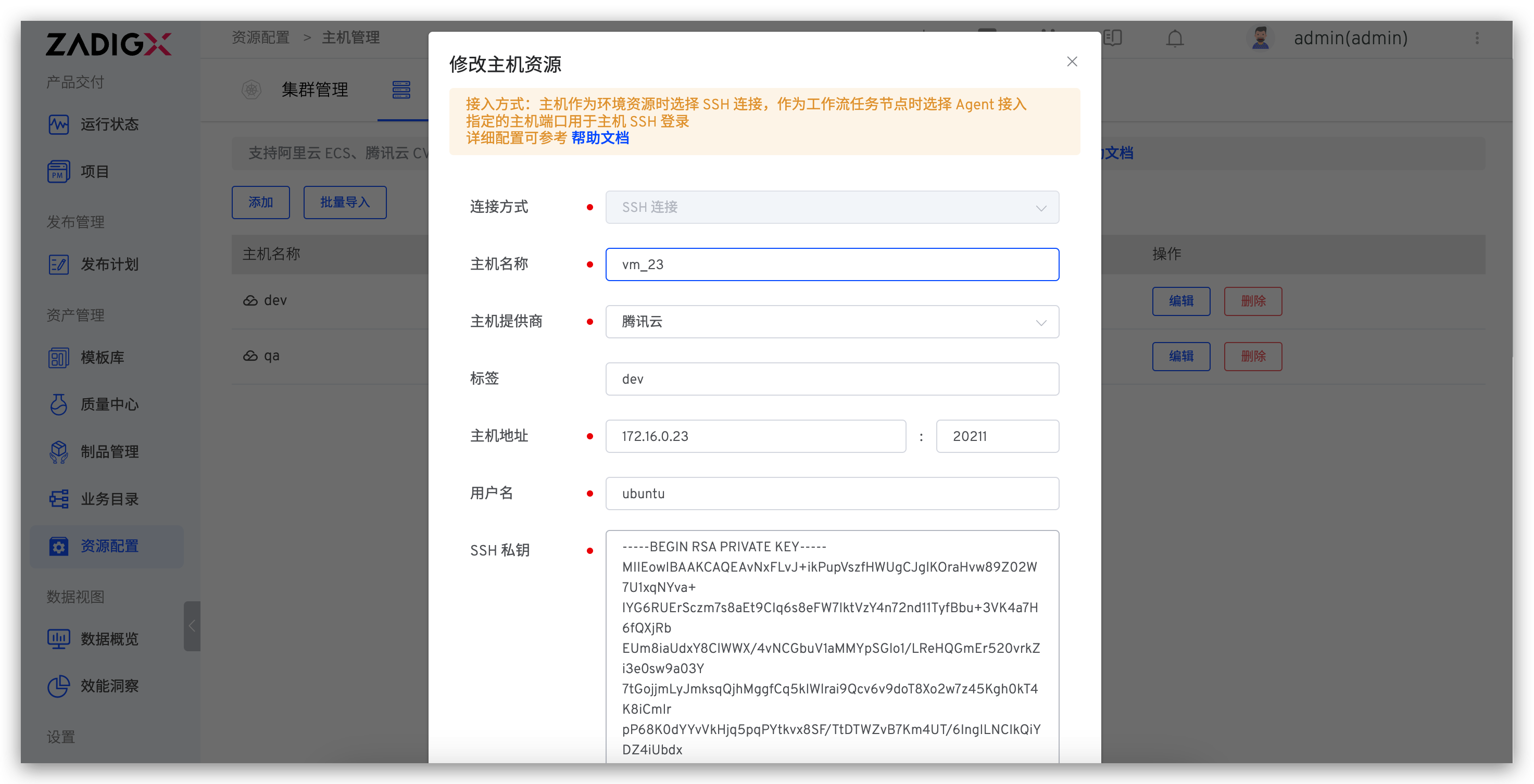Click the 效能洞察 pie chart icon
The image size is (1534, 784).
58,686
